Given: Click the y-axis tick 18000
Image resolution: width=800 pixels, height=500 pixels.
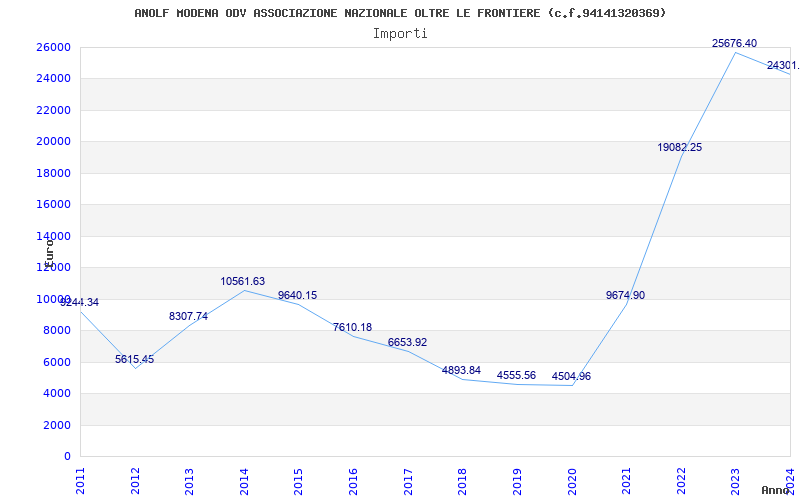Looking at the screenshot, I should pos(53,173).
